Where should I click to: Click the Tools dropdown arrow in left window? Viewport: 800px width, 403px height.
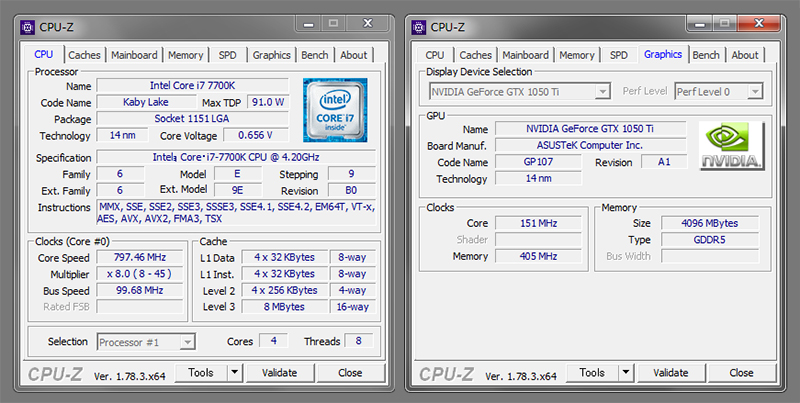pyautogui.click(x=233, y=373)
